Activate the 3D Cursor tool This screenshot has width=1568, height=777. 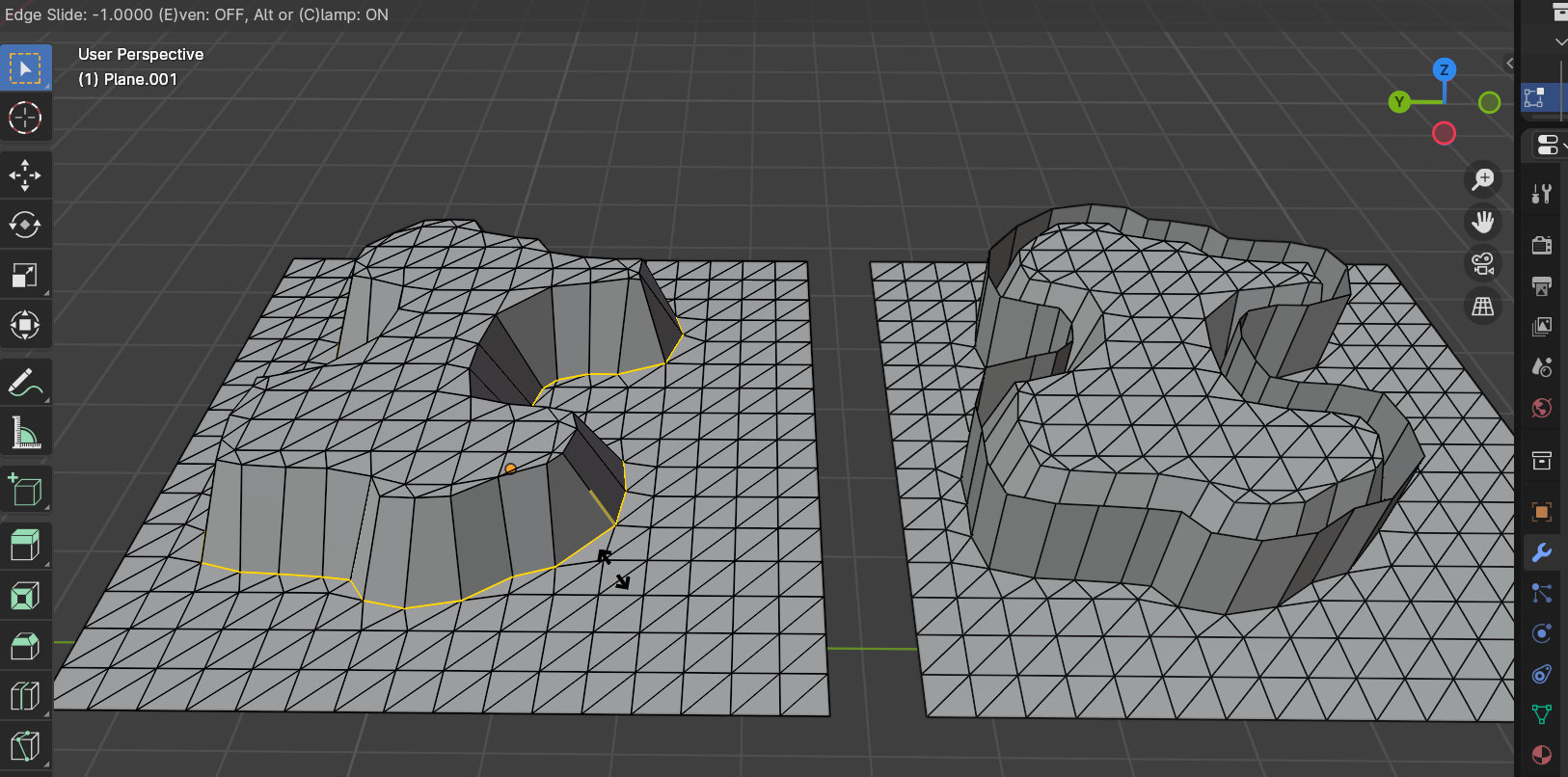pos(25,118)
